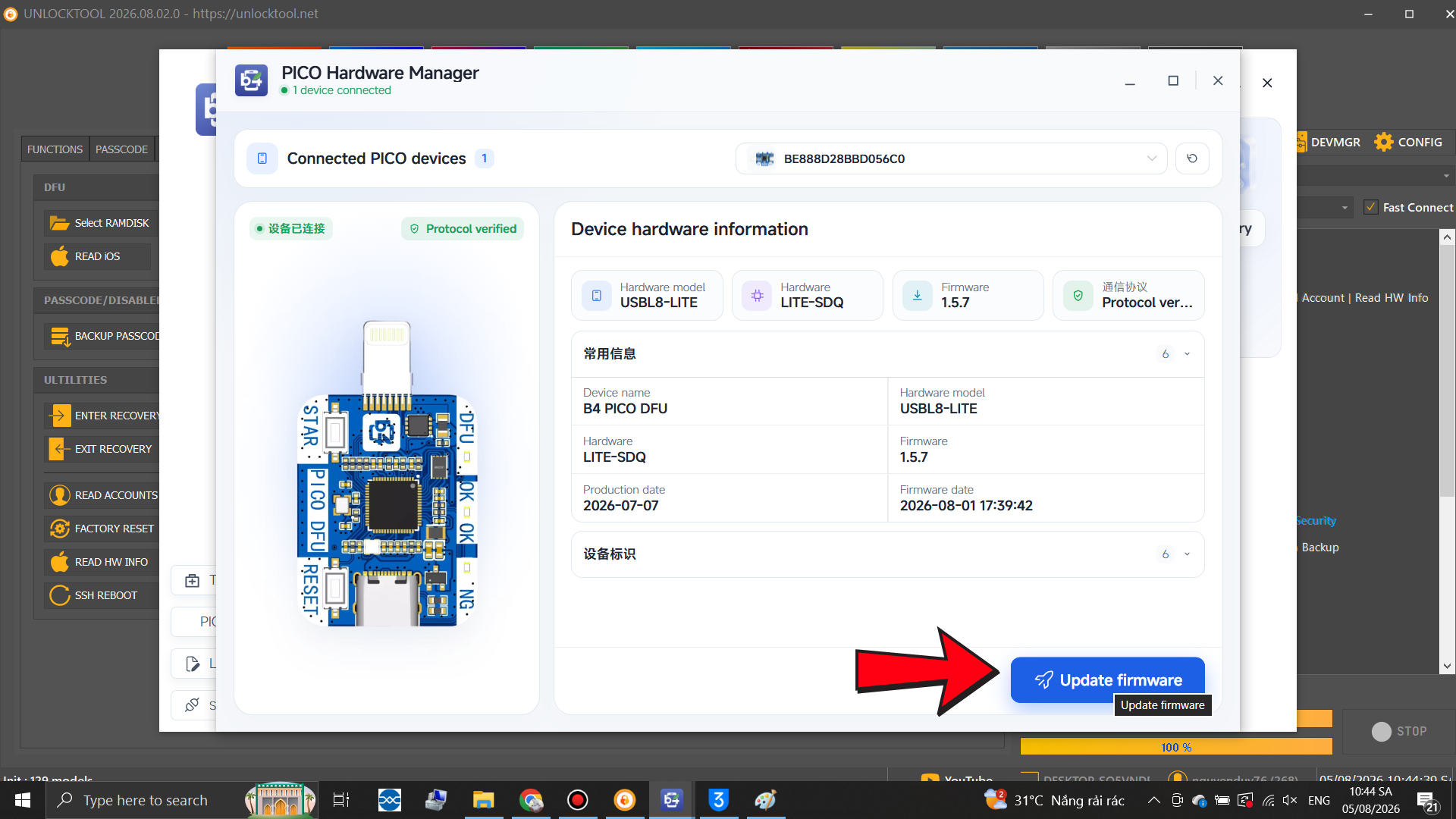Click the Update firmware button

click(1107, 679)
